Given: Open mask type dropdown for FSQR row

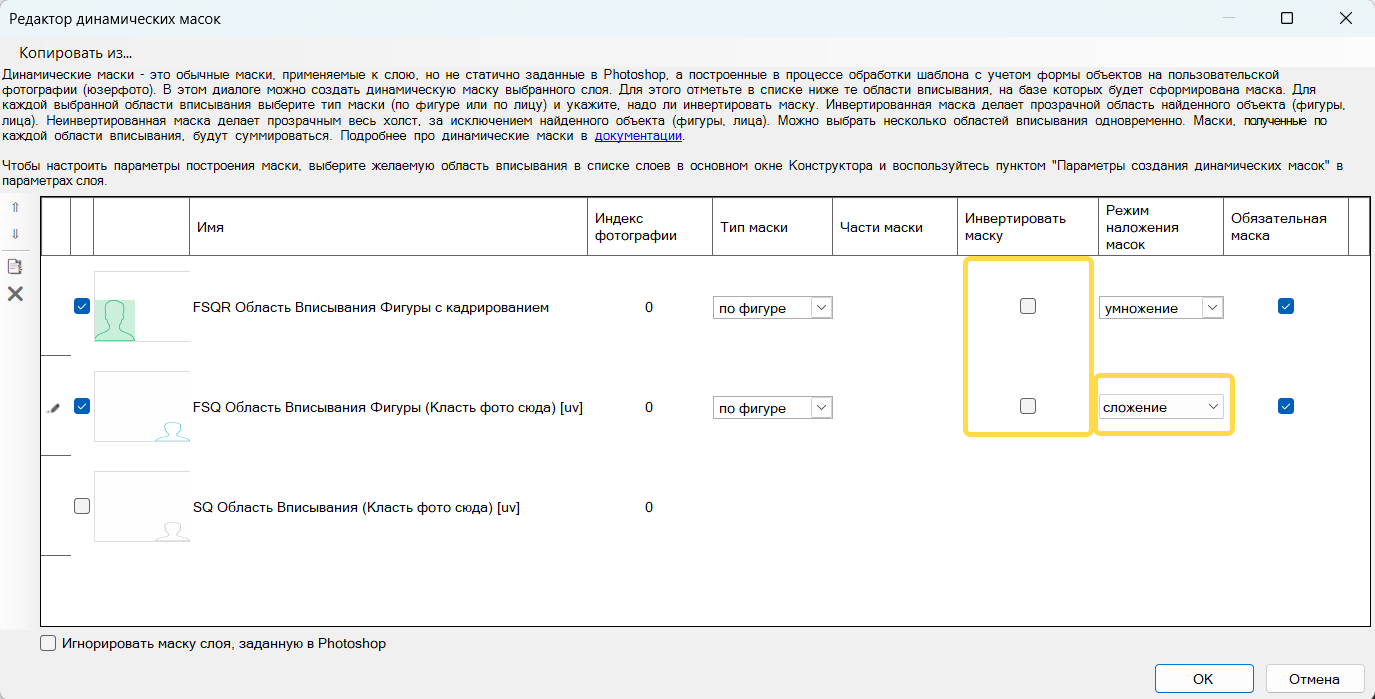Looking at the screenshot, I should [x=772, y=308].
